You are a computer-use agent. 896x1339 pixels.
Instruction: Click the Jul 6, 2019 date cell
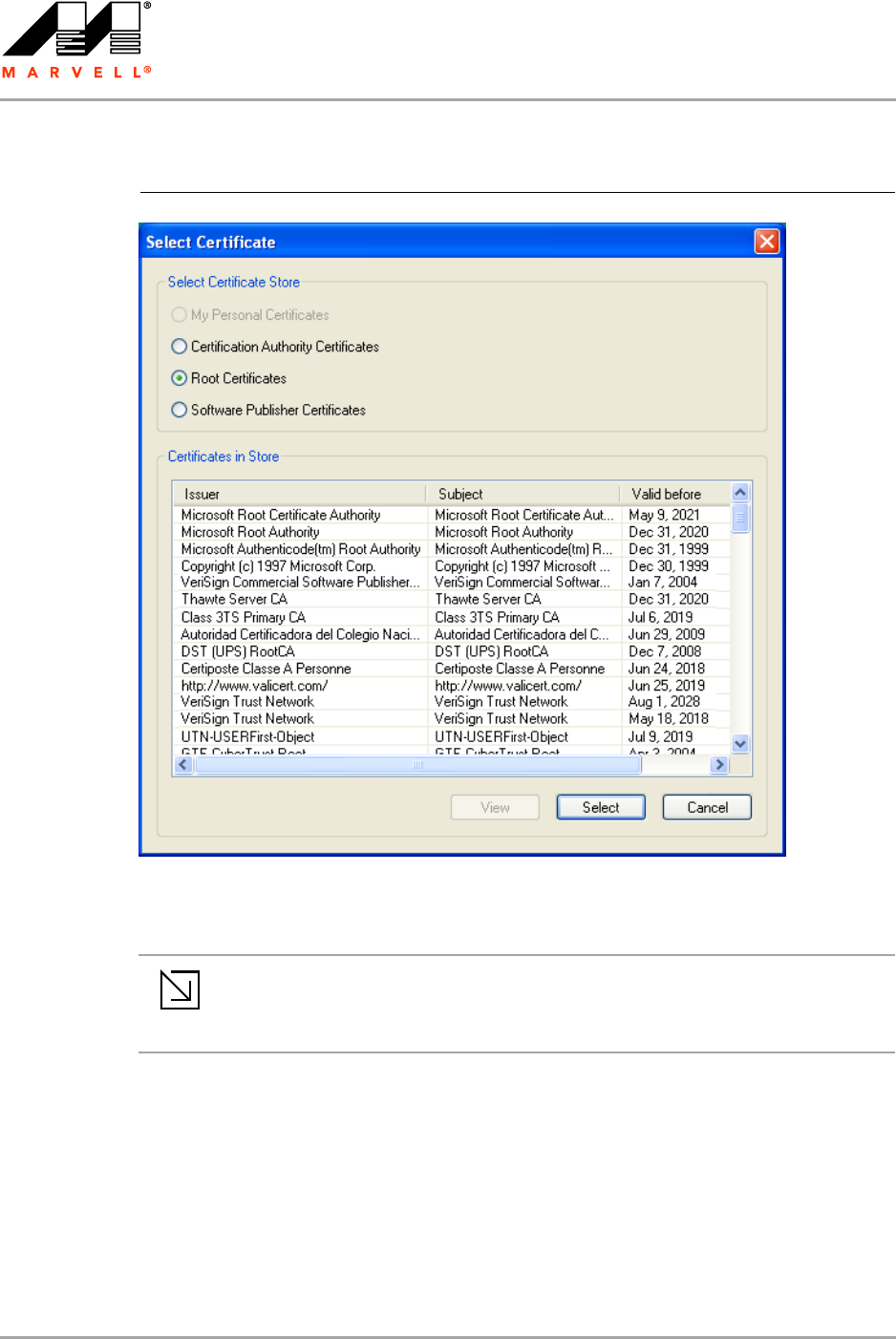[660, 617]
